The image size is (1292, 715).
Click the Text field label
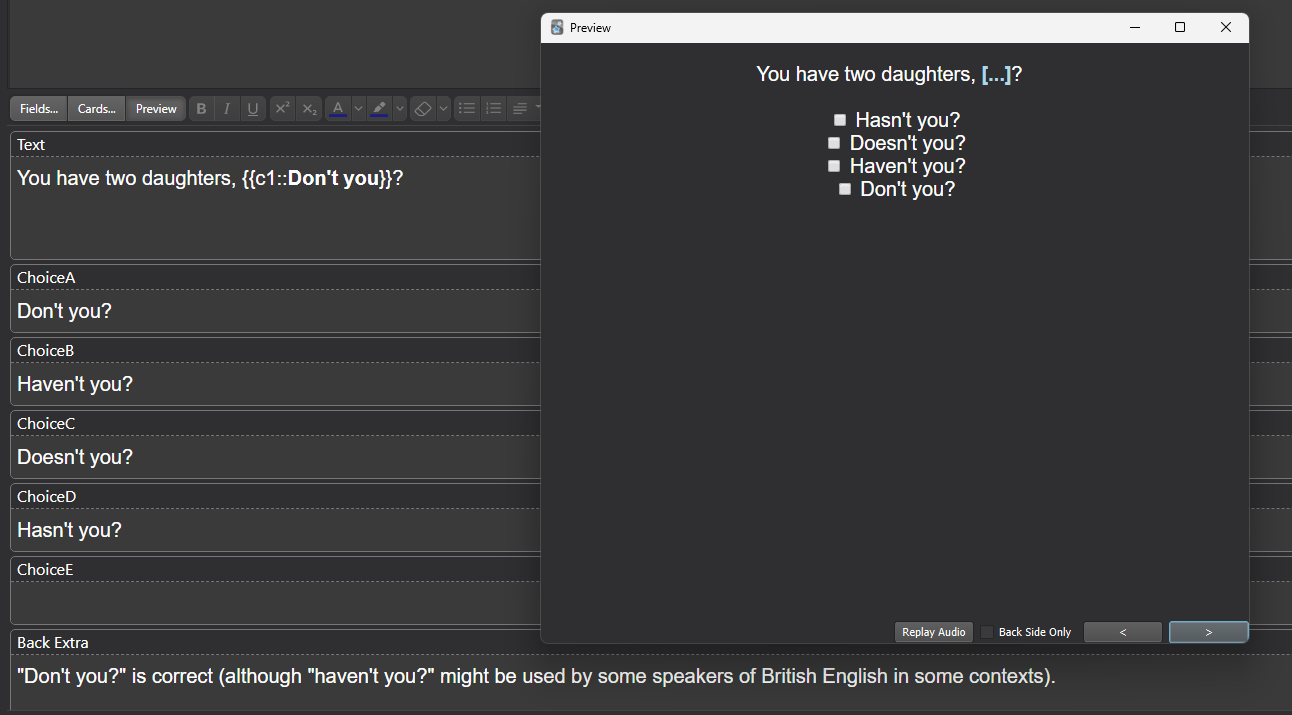pos(31,145)
